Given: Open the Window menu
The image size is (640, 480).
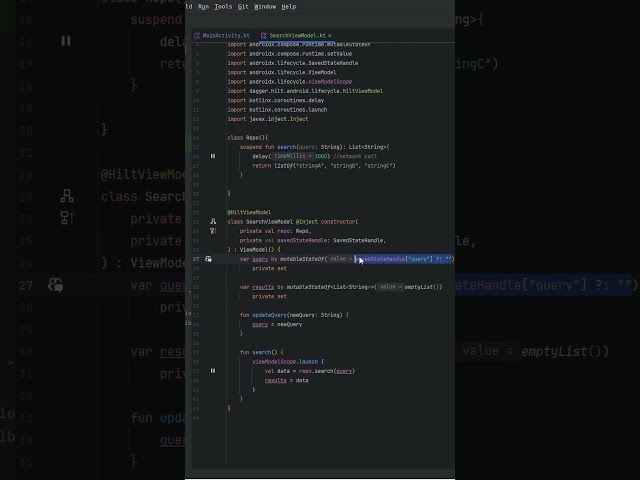Looking at the screenshot, I should click(265, 7).
